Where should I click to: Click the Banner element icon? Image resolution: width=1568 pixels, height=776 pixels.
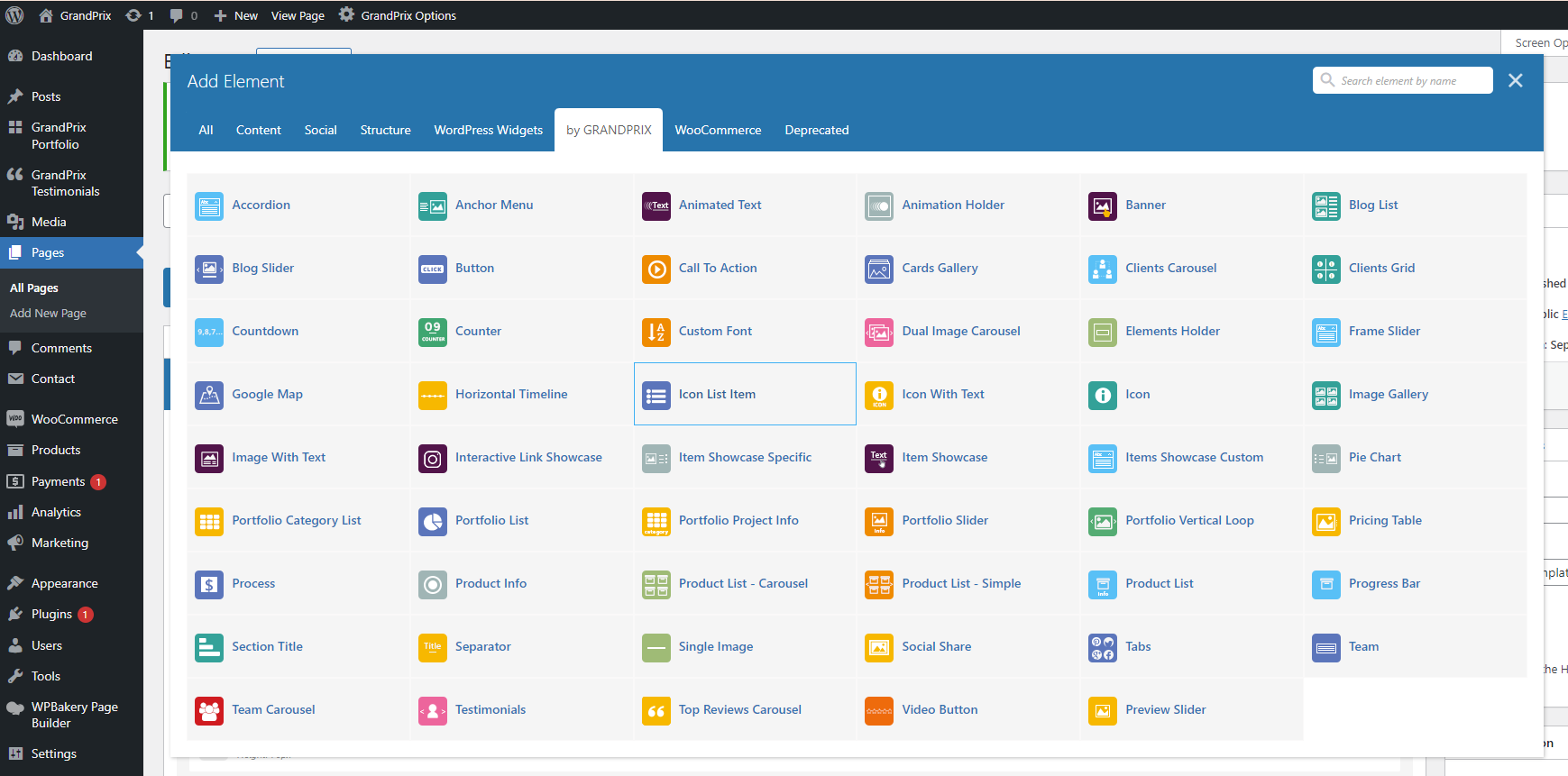click(1103, 206)
